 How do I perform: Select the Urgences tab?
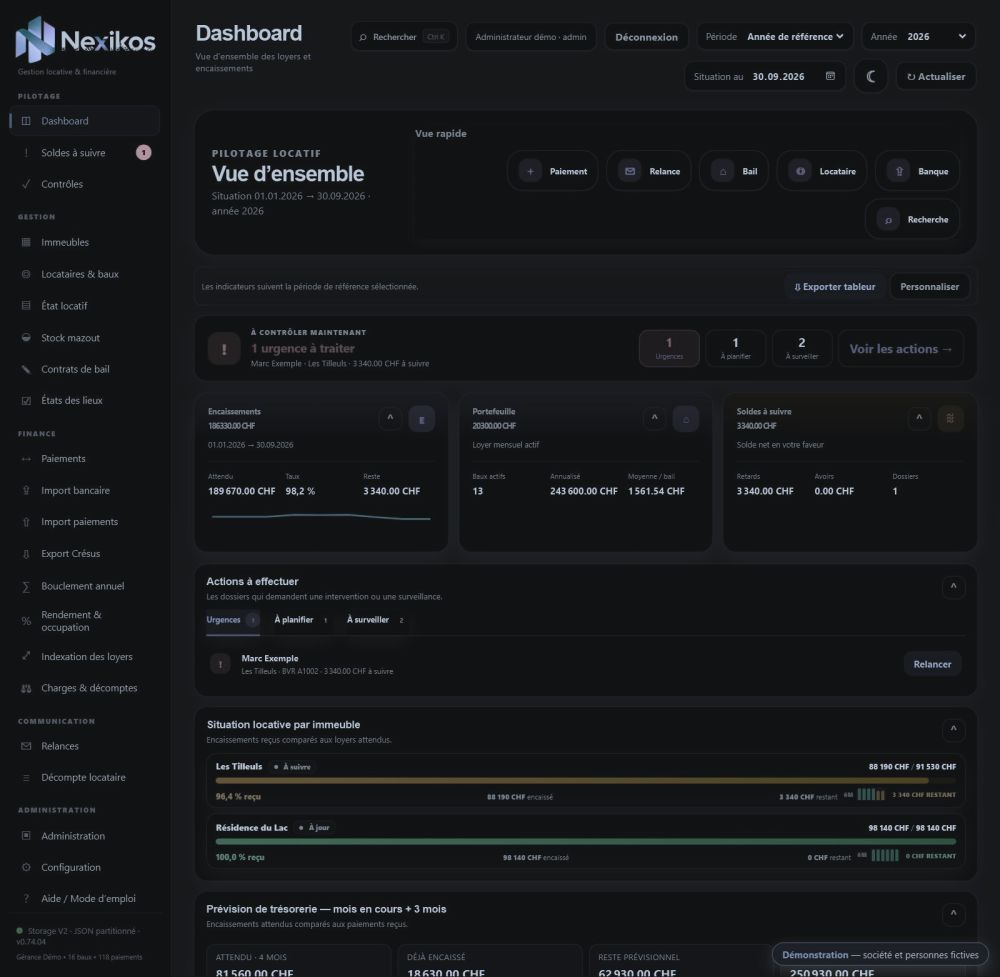click(233, 620)
